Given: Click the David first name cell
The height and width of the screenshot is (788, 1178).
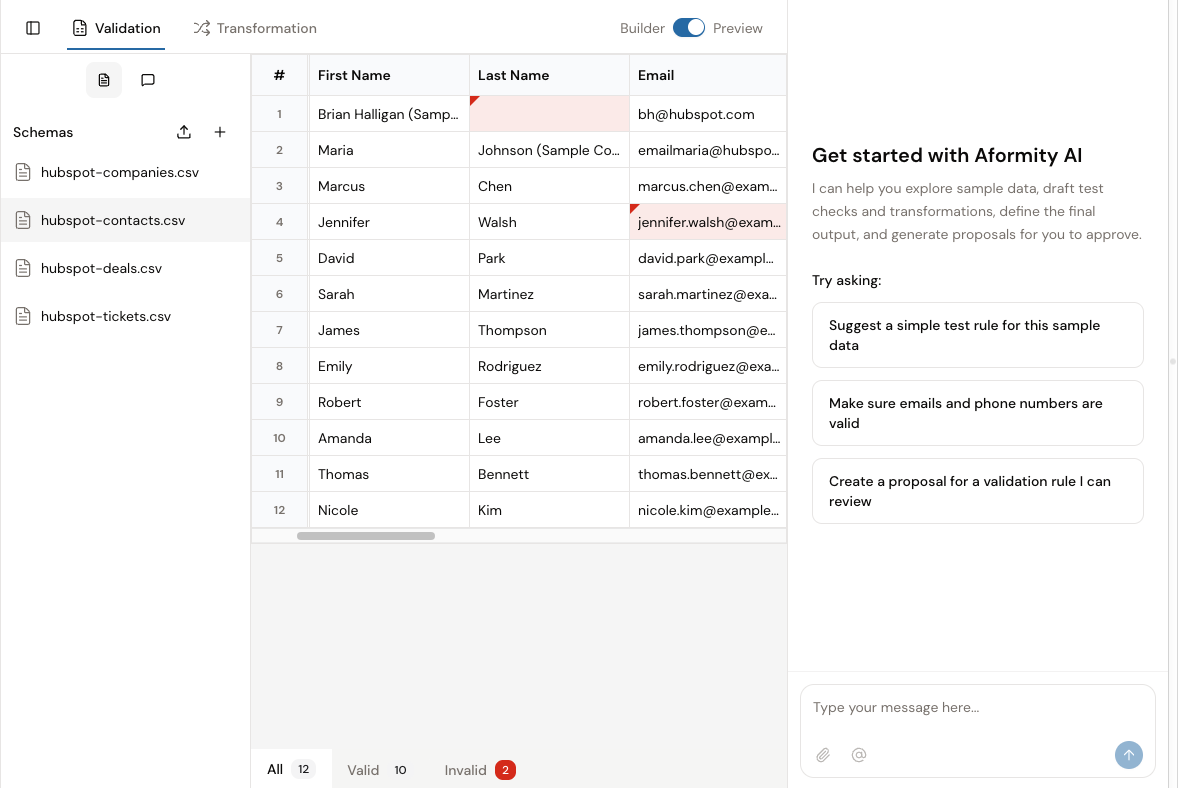Looking at the screenshot, I should point(388,258).
